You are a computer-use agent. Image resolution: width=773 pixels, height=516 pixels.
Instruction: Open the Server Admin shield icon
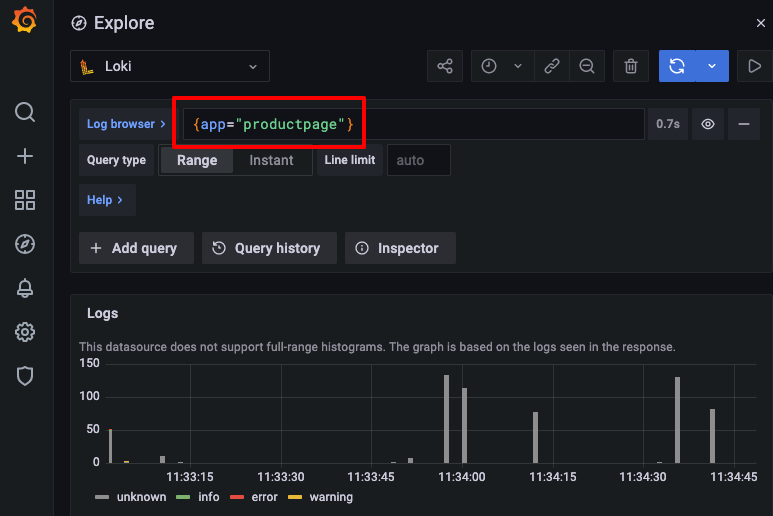pyautogui.click(x=25, y=376)
